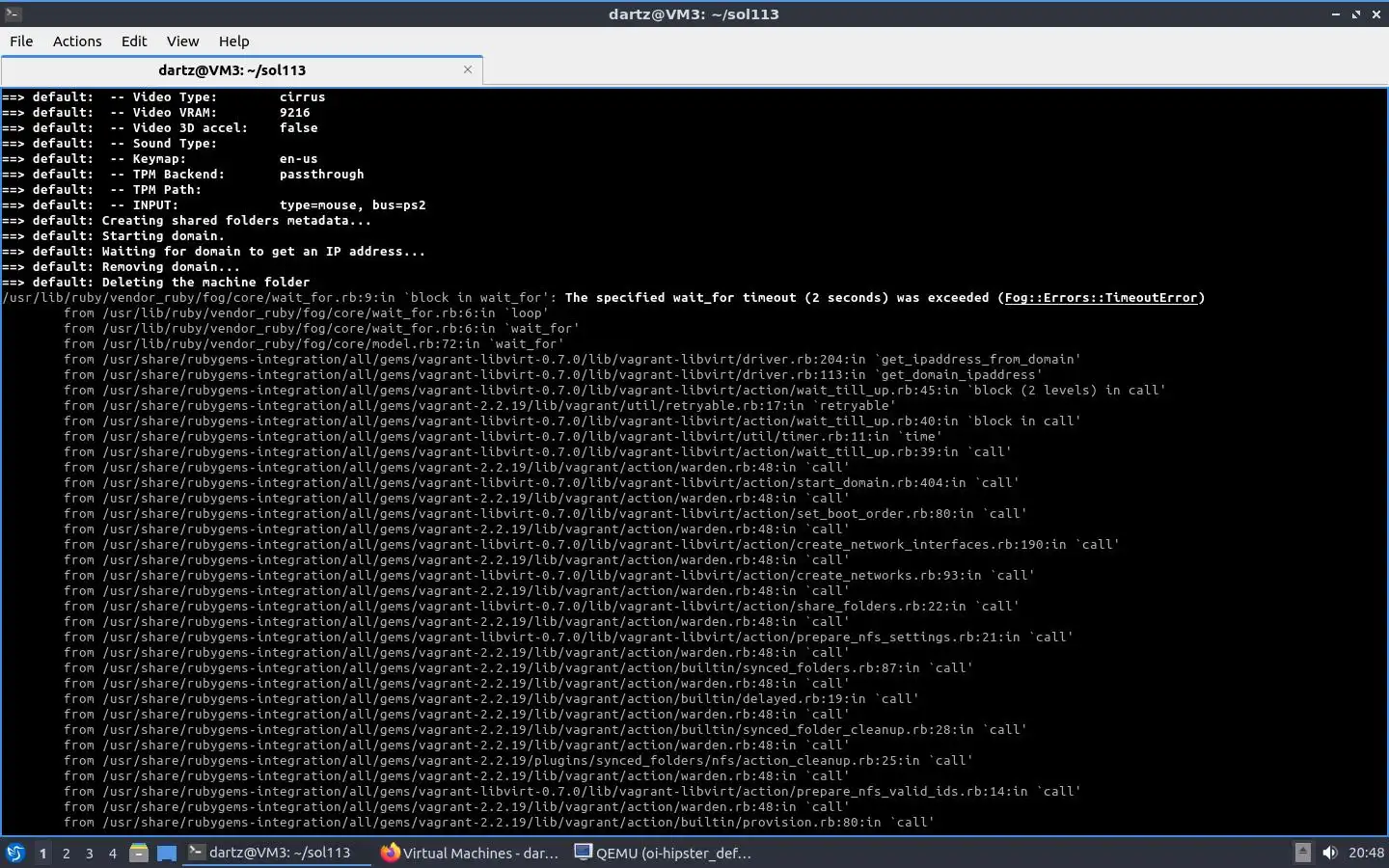This screenshot has width=1389, height=868.
Task: Open the Edit menu
Action: pos(134,41)
